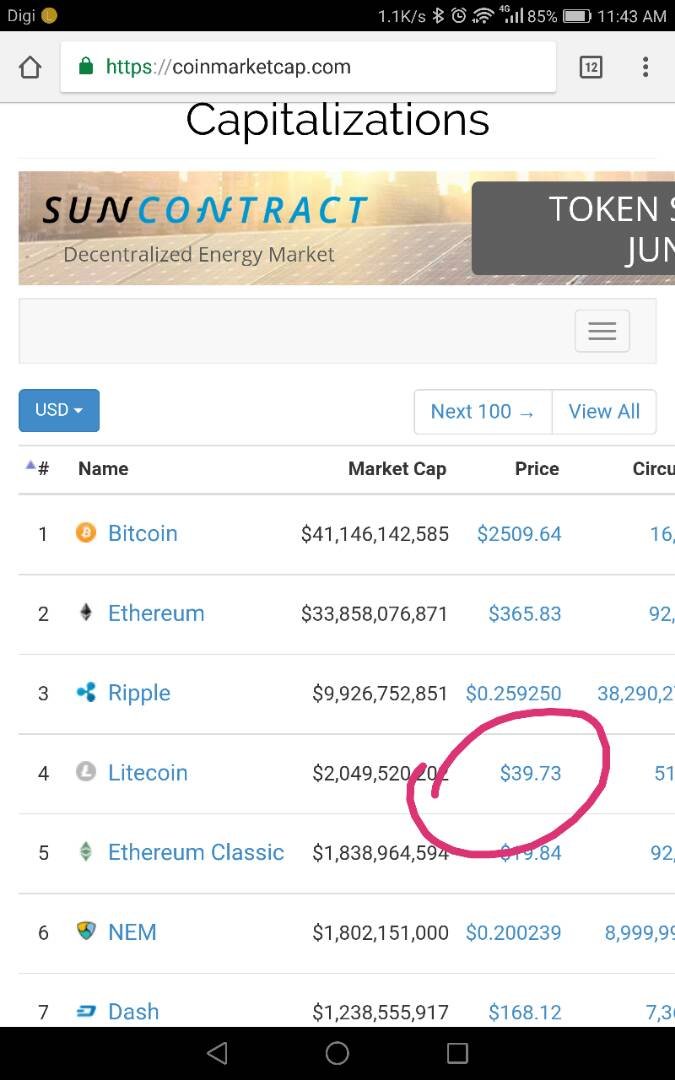675x1080 pixels.
Task: Tap the SunContract banner advertisement
Action: click(346, 228)
